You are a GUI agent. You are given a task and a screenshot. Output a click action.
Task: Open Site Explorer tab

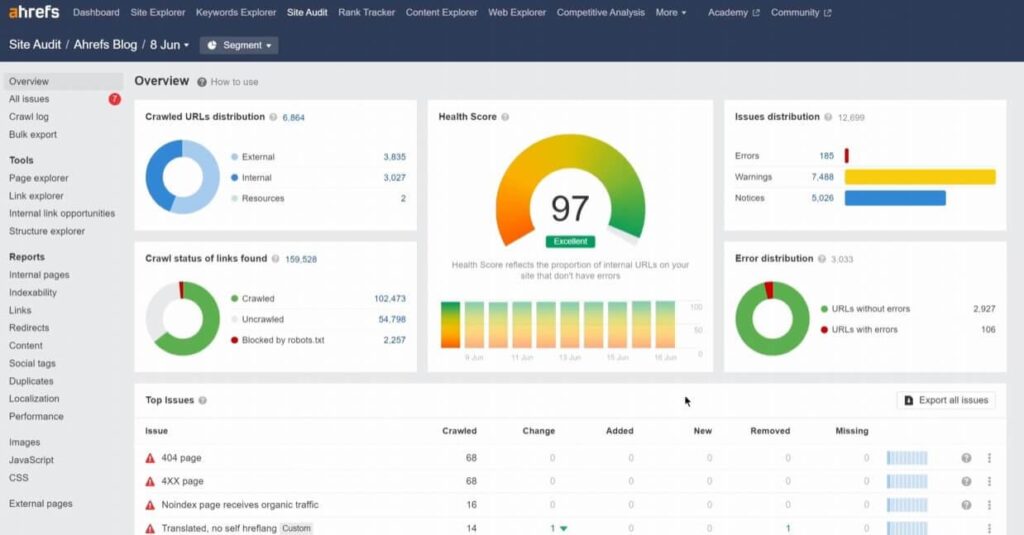[x=157, y=12]
